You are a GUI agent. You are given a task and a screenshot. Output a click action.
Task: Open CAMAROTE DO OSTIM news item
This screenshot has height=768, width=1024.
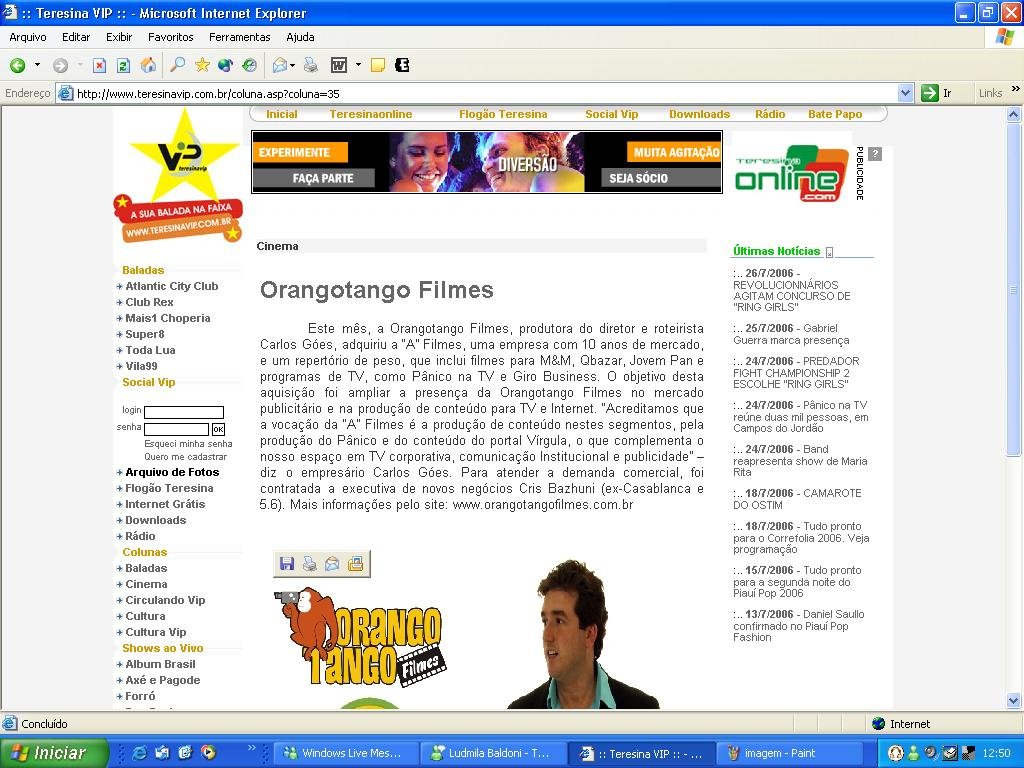[x=797, y=499]
